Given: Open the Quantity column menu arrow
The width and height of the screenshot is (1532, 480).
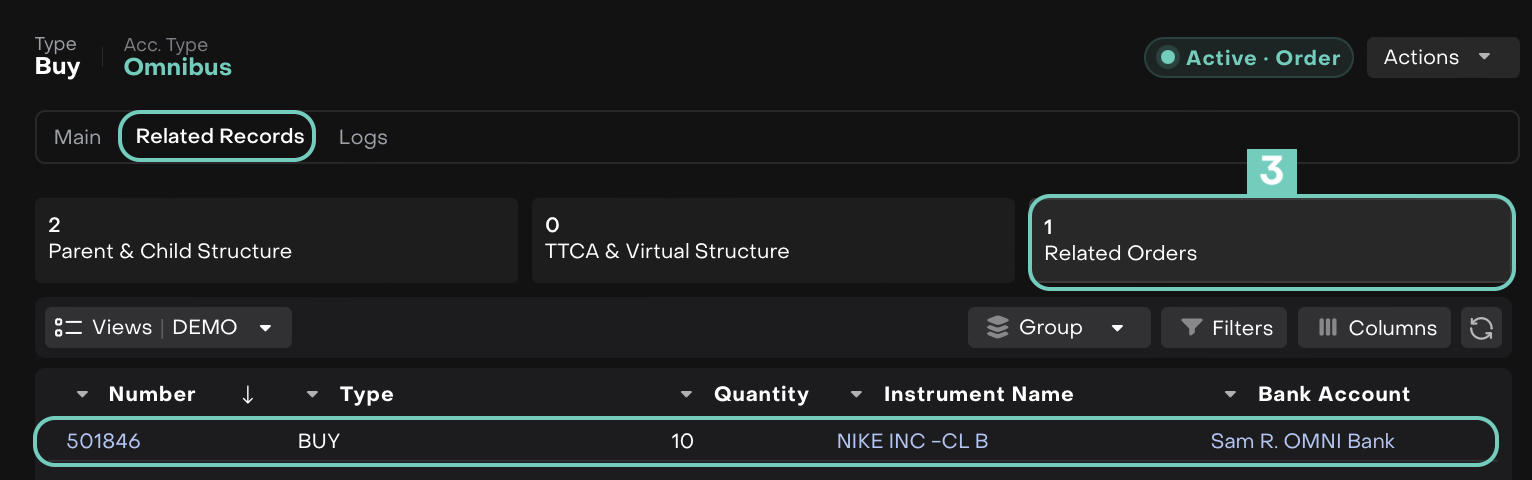Looking at the screenshot, I should [686, 395].
